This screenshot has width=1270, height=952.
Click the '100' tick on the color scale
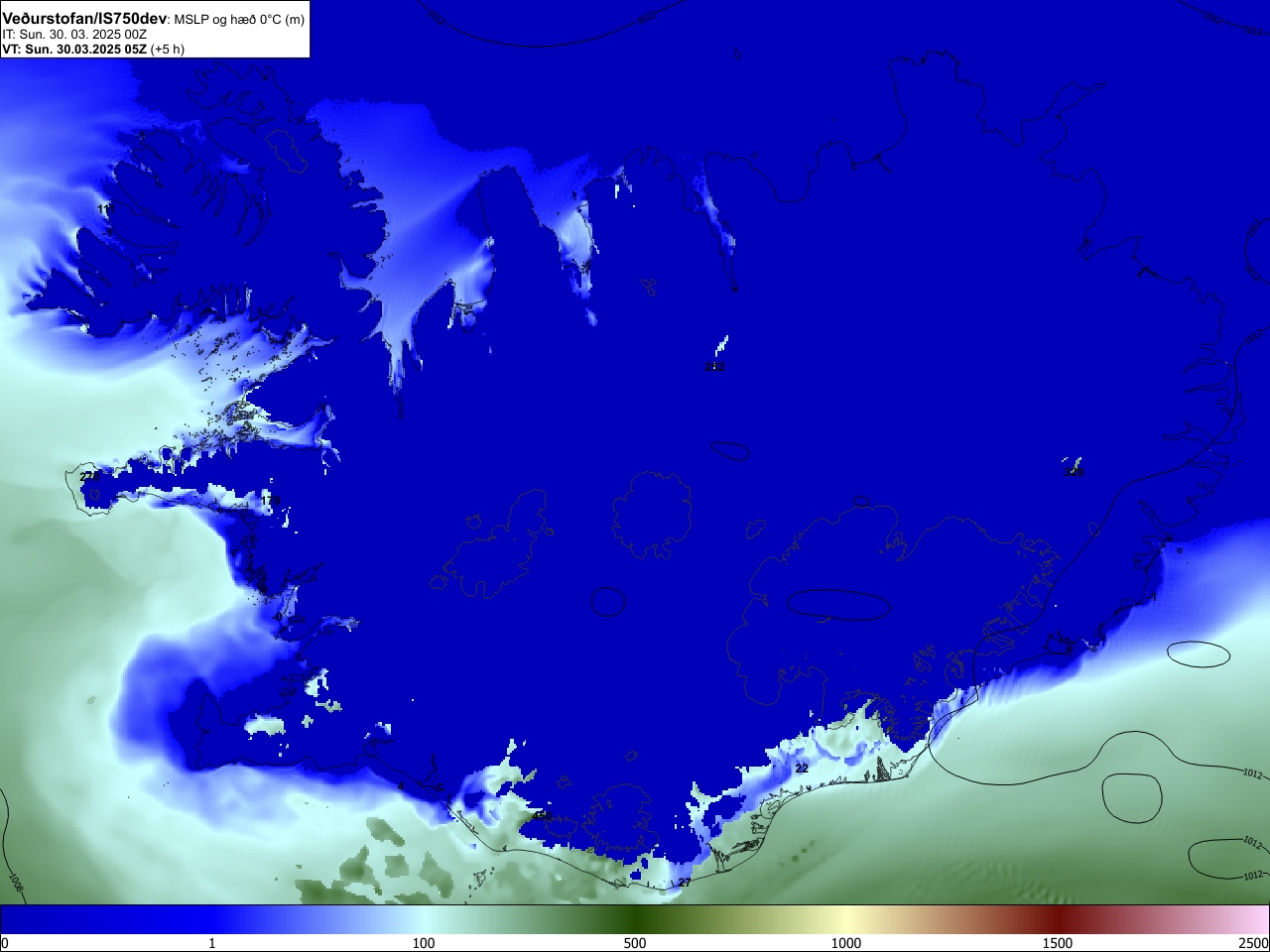[424, 943]
